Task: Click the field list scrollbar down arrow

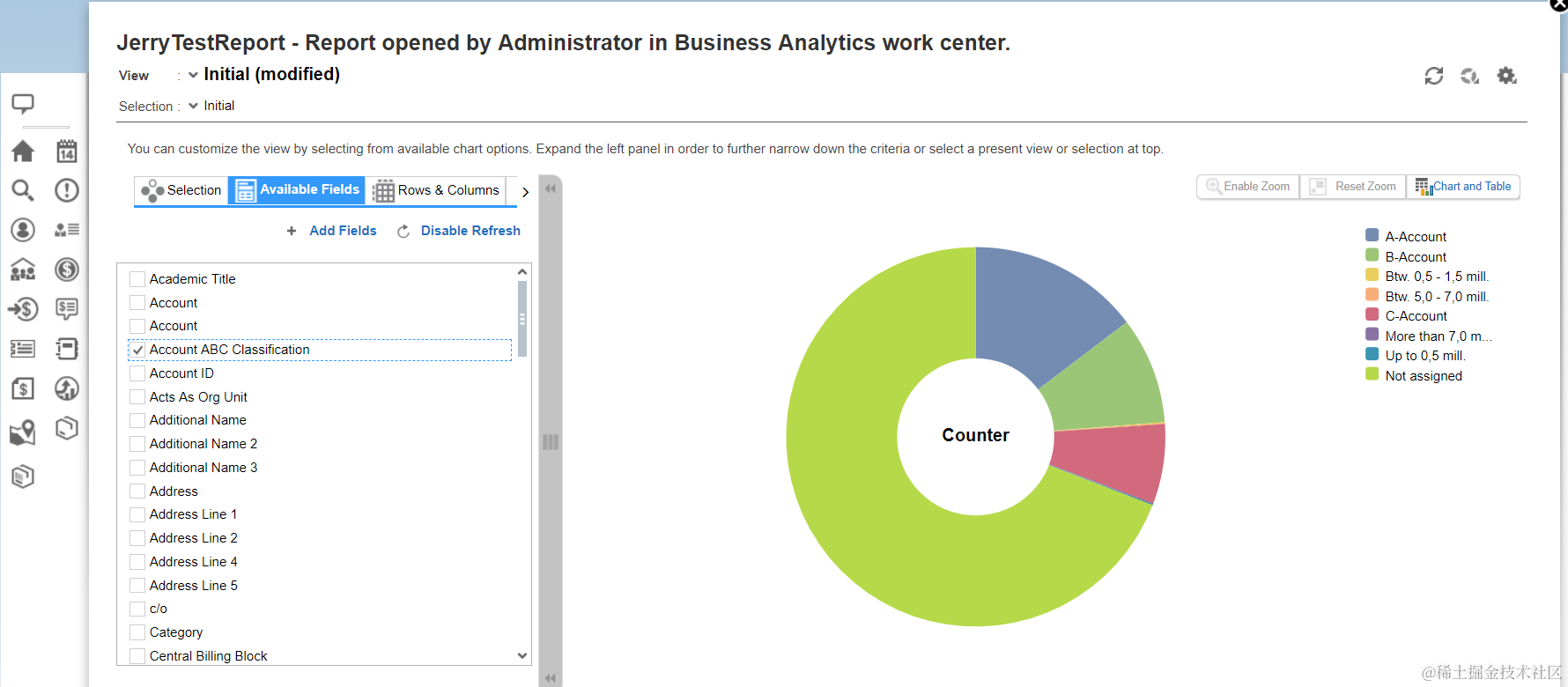Action: click(x=522, y=655)
